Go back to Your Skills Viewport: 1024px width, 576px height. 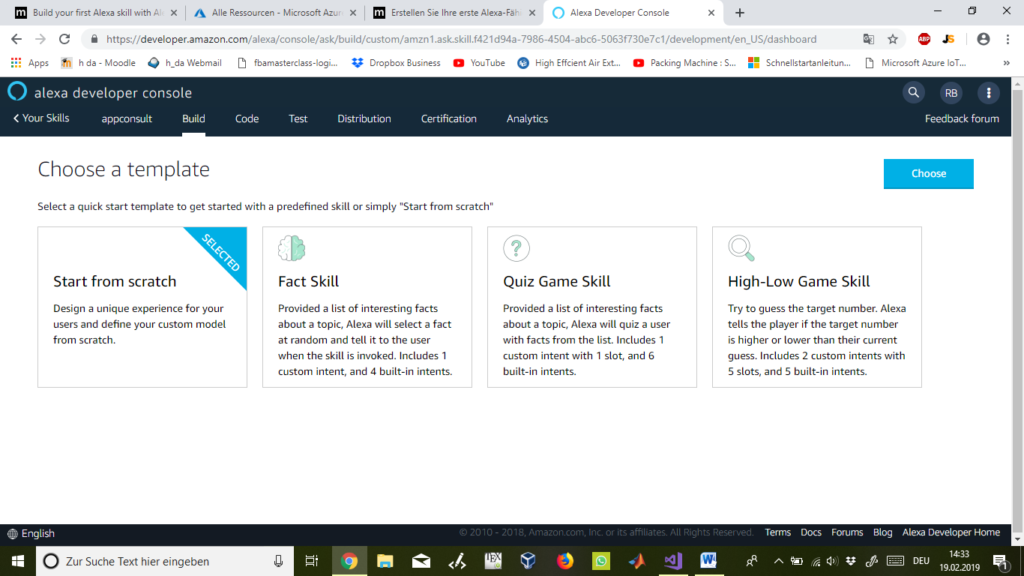tap(41, 118)
